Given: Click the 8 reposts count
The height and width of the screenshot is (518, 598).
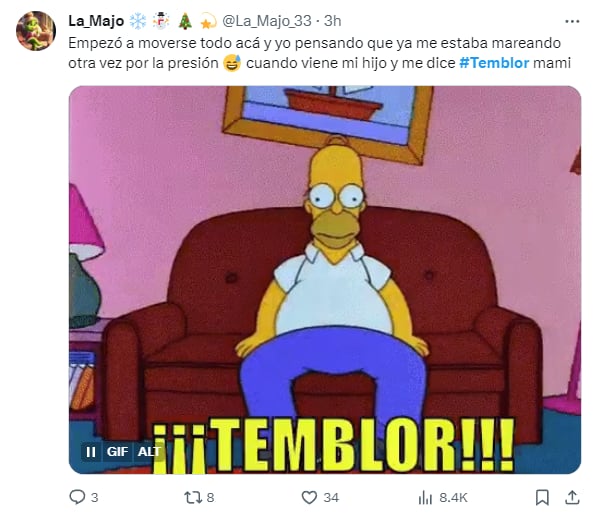Looking at the screenshot, I should (x=210, y=498).
